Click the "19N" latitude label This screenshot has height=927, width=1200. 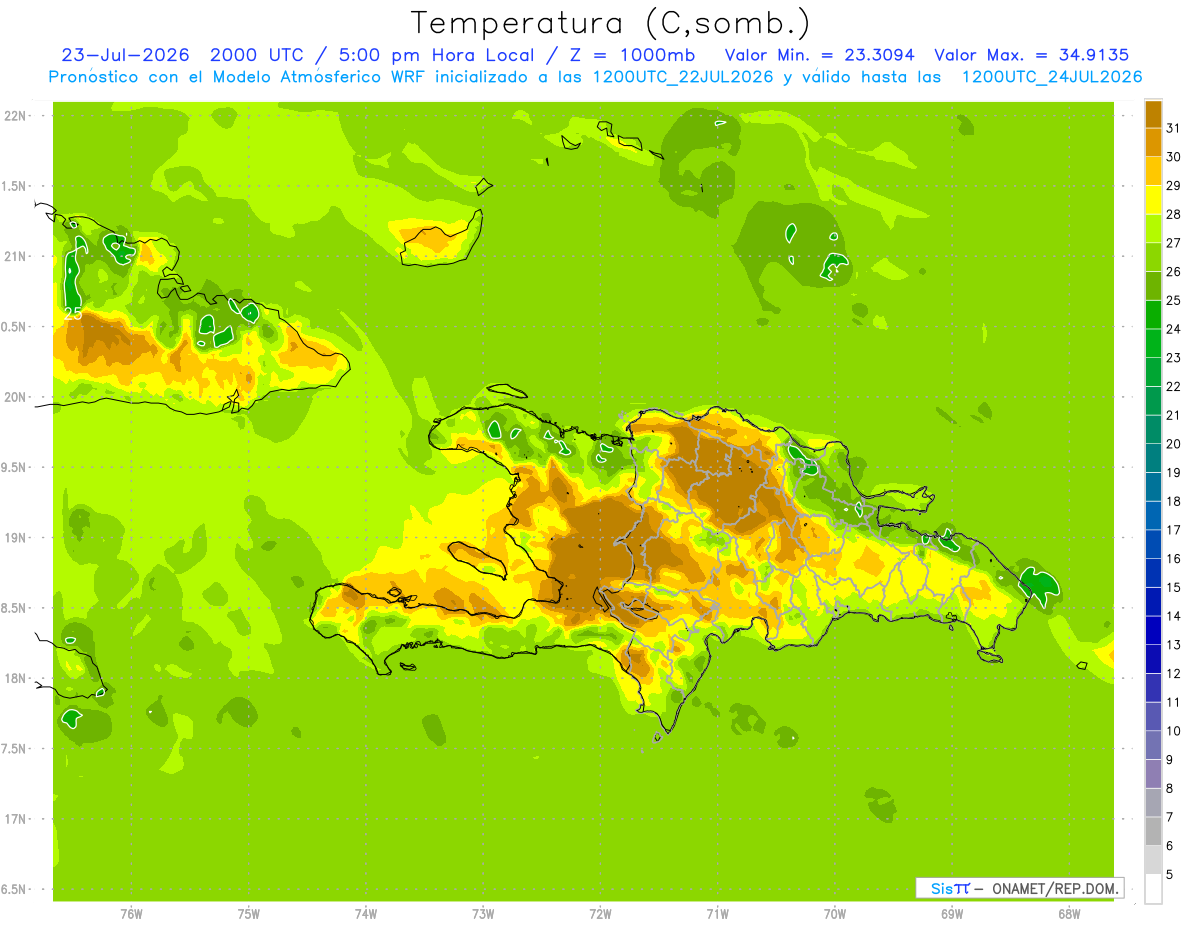click(13, 537)
